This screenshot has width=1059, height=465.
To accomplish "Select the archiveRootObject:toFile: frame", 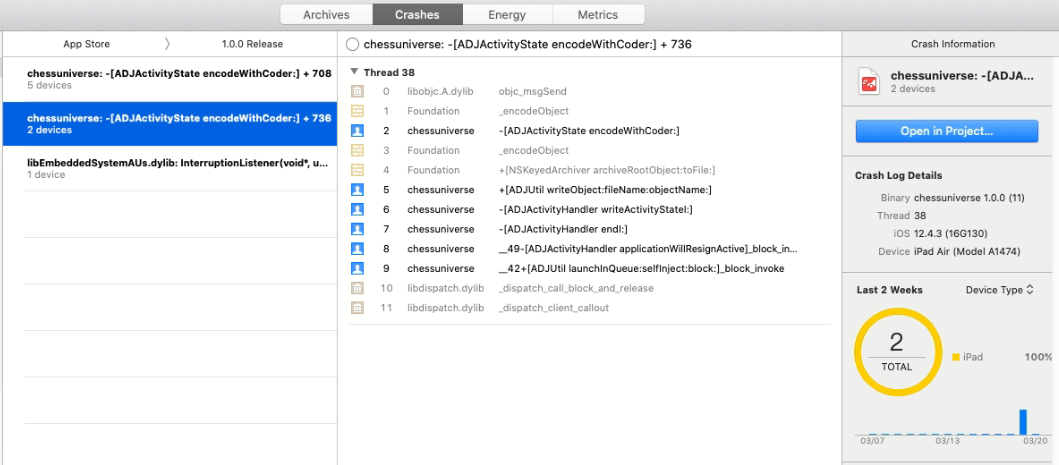I will (606, 170).
